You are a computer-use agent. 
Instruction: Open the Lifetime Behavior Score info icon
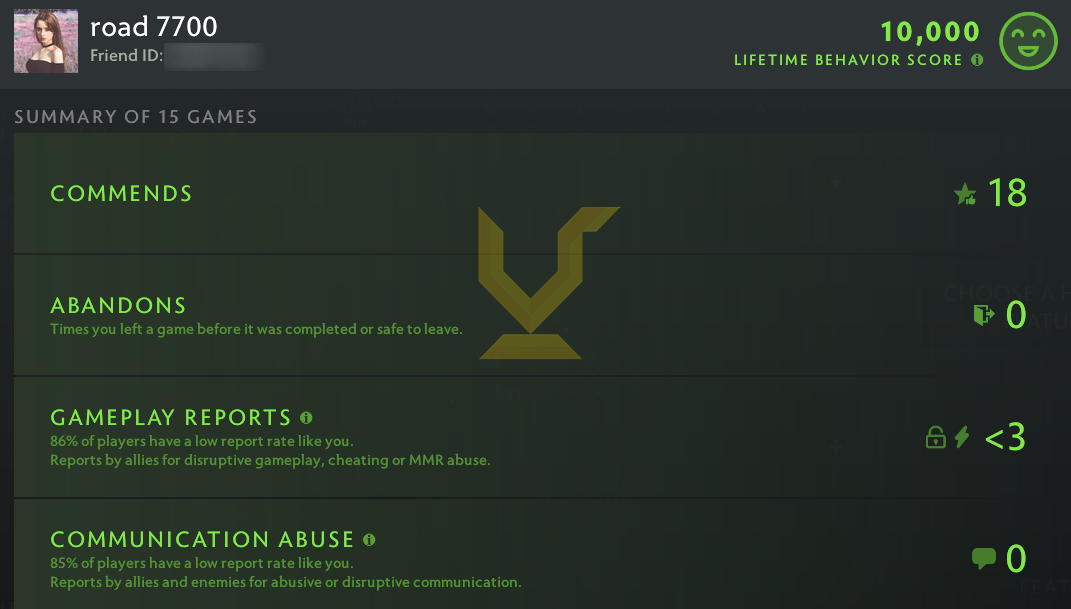[x=977, y=60]
